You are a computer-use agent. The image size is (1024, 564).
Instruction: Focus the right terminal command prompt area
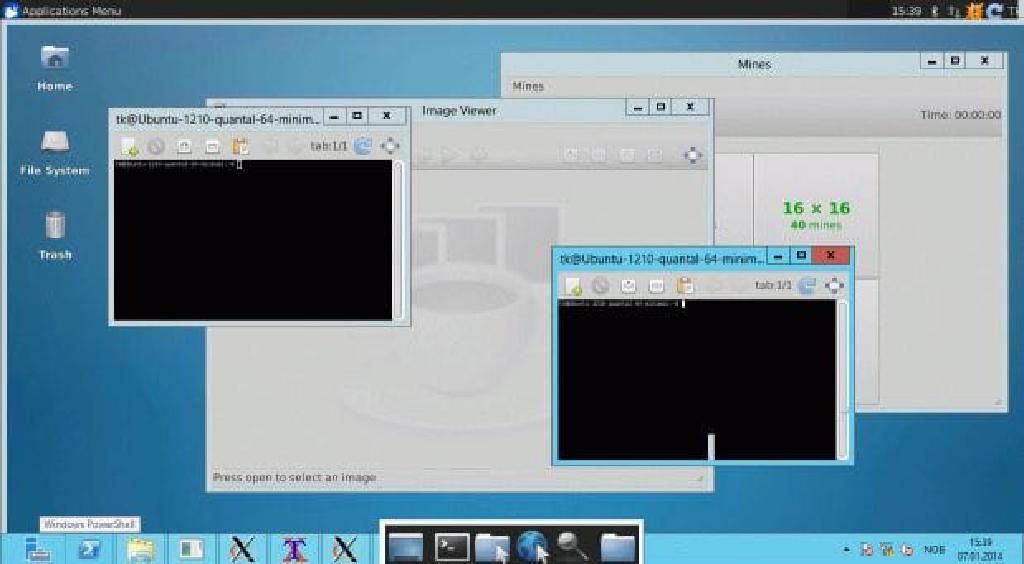(x=697, y=380)
